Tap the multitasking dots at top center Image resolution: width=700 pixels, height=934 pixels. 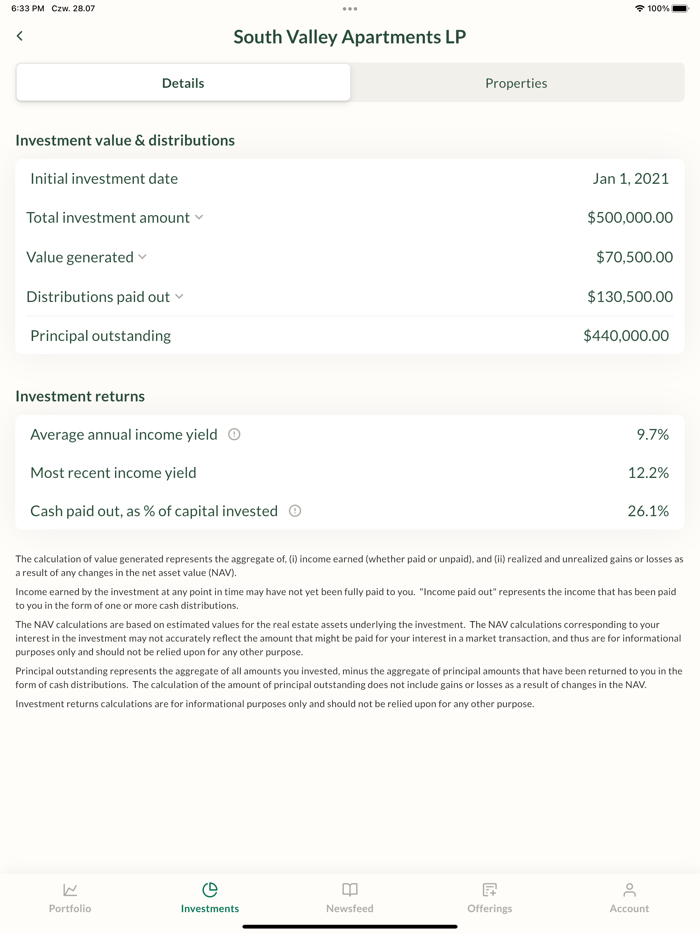click(349, 10)
